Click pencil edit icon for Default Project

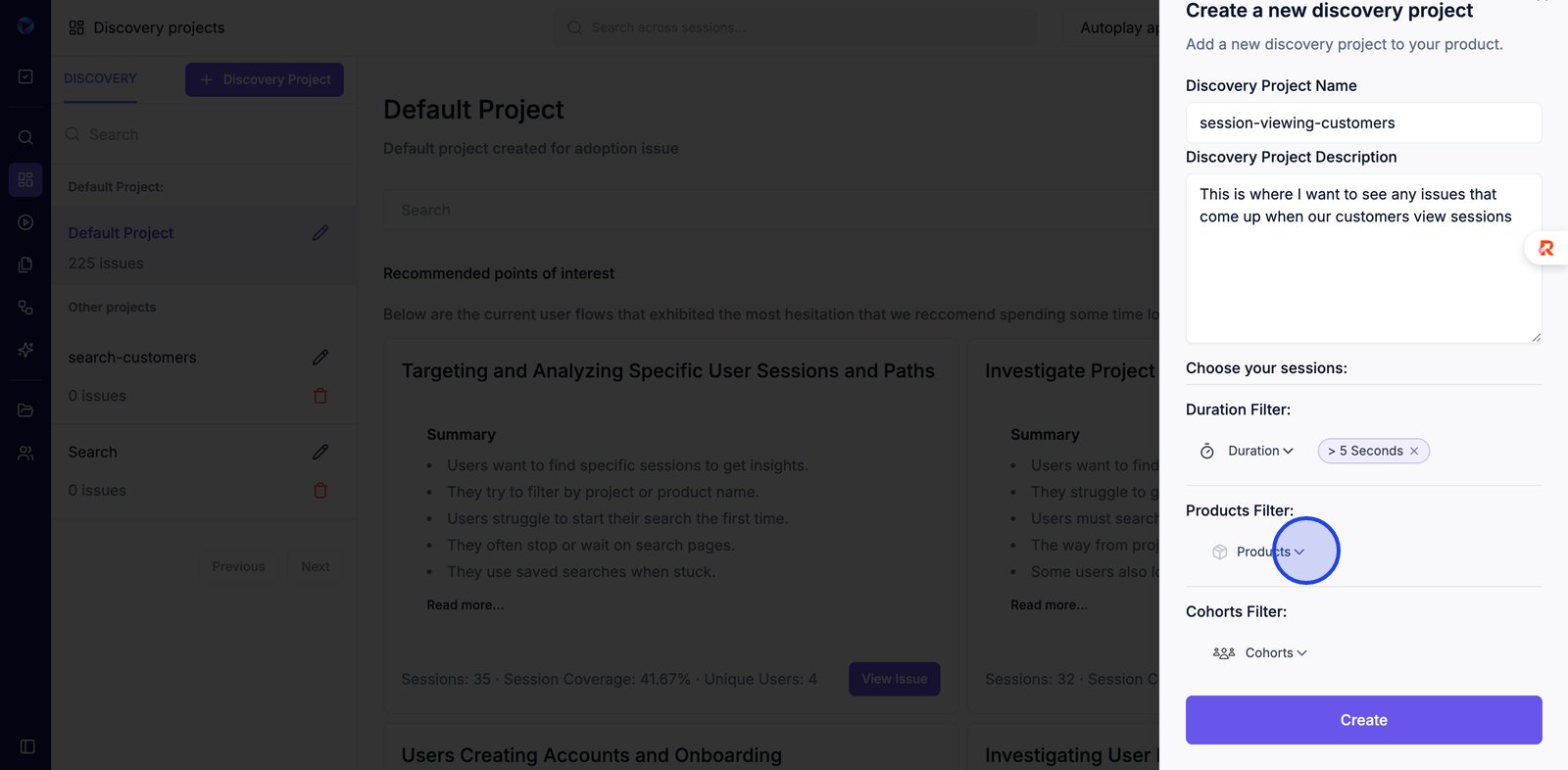coord(320,233)
